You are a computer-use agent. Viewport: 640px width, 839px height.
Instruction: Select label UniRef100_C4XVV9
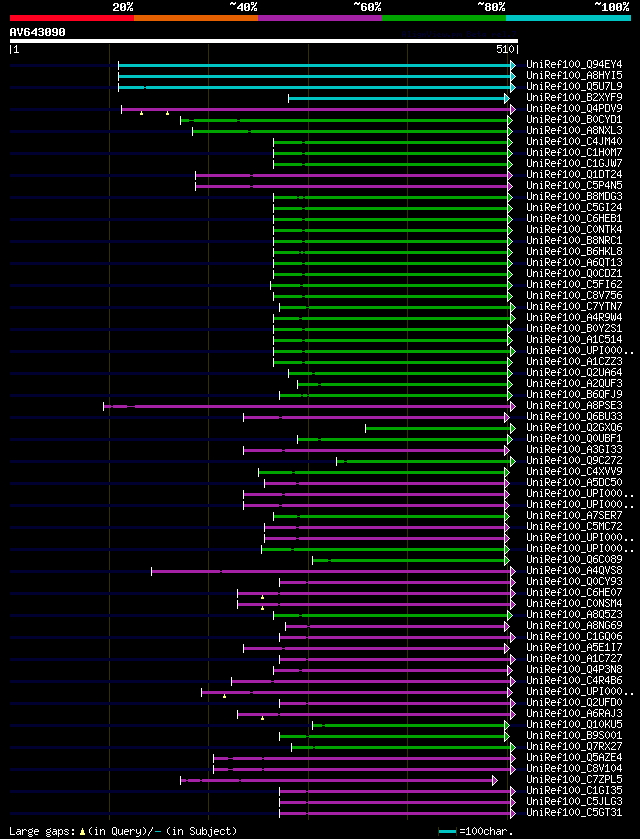click(x=574, y=472)
